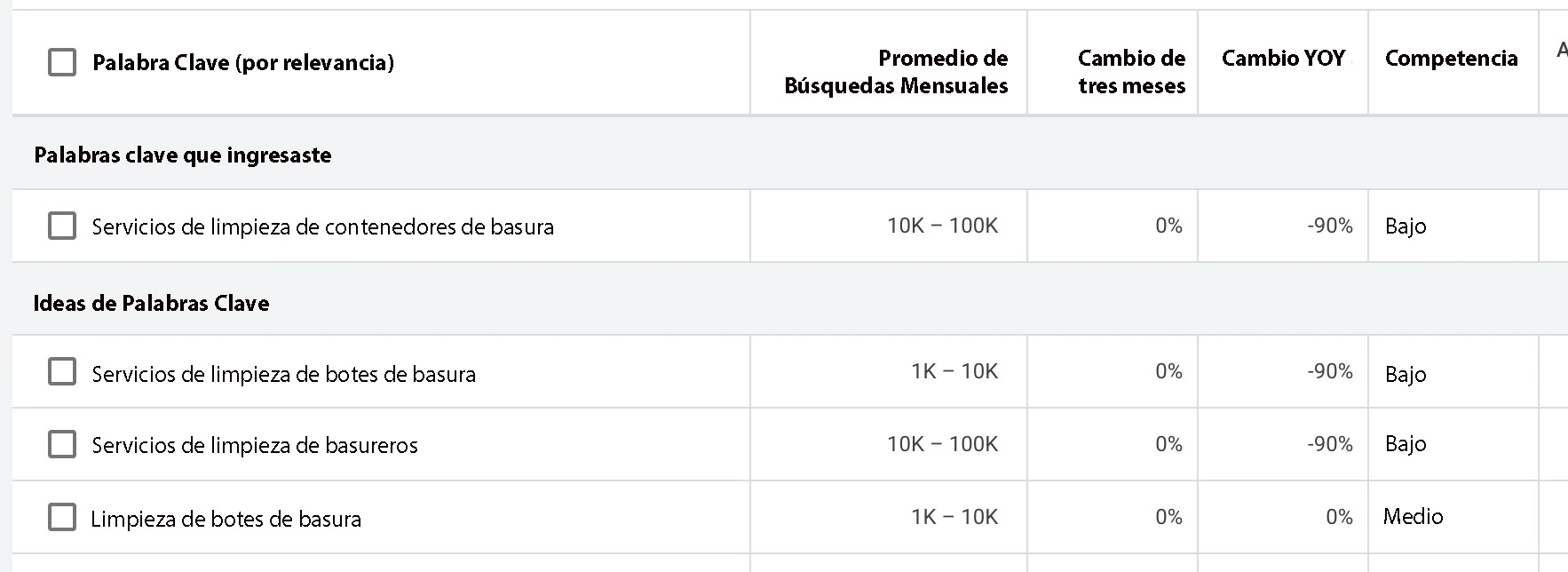Sort by Promedio de Búsquedas Mensuales column
Viewport: 1568px width, 572px height.
(x=896, y=72)
